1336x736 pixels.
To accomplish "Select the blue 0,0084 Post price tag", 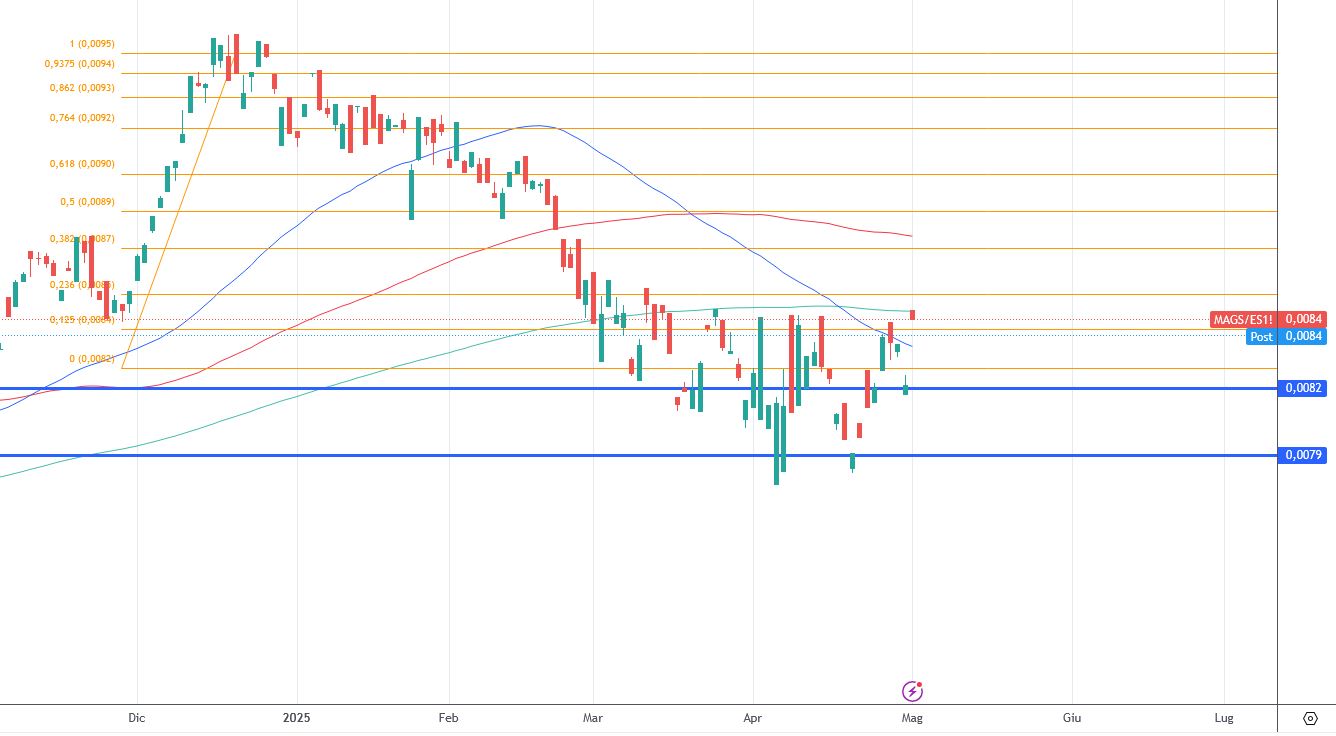I will pyautogui.click(x=1304, y=337).
